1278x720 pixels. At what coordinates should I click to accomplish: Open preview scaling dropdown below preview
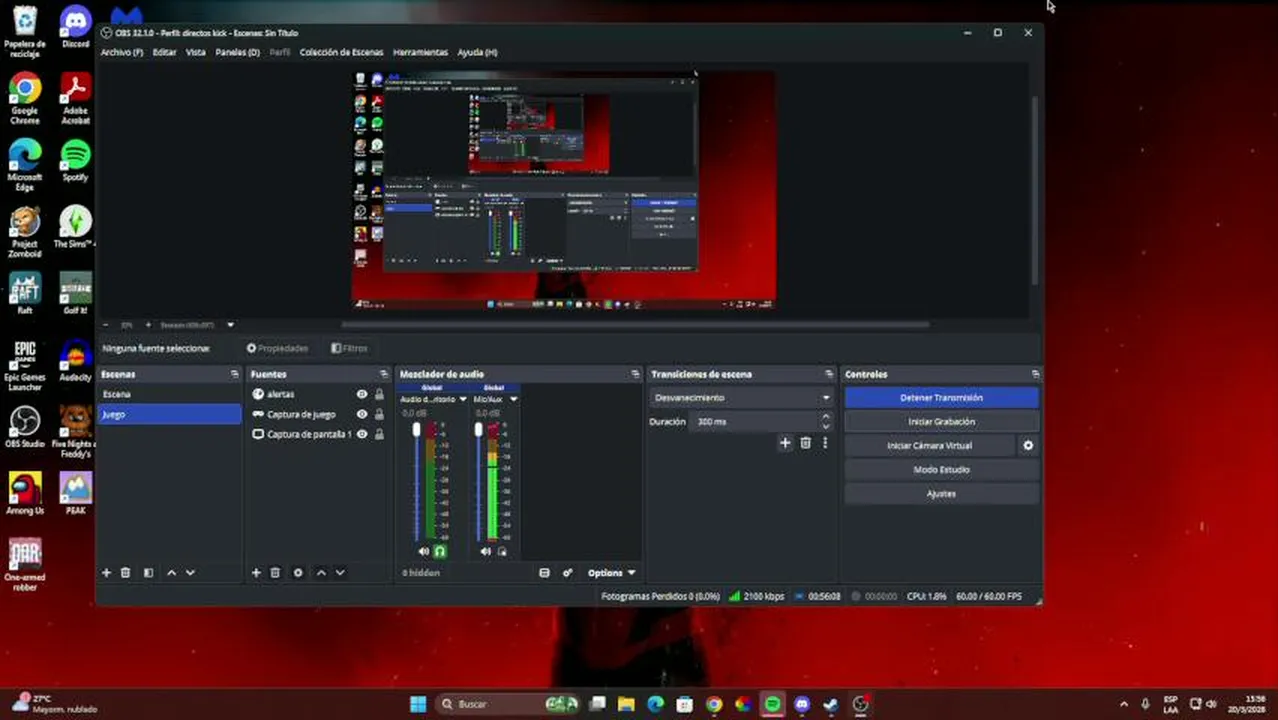pyautogui.click(x=230, y=325)
